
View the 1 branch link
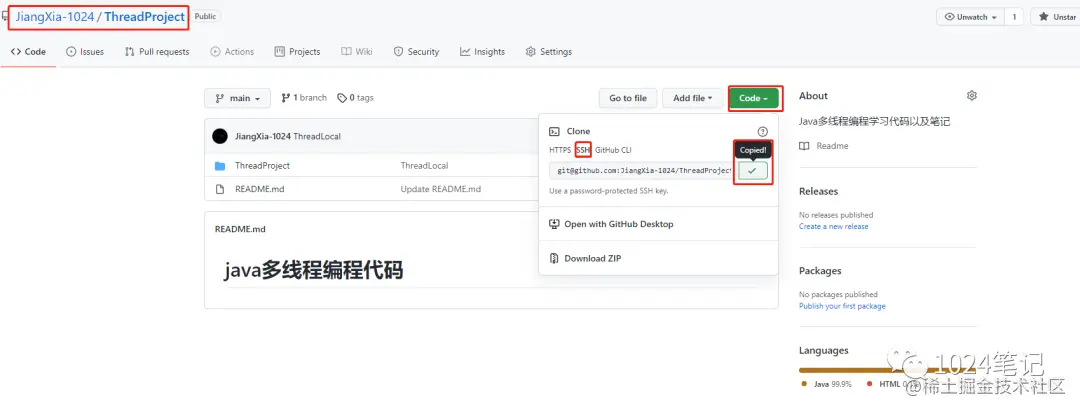click(x=304, y=98)
